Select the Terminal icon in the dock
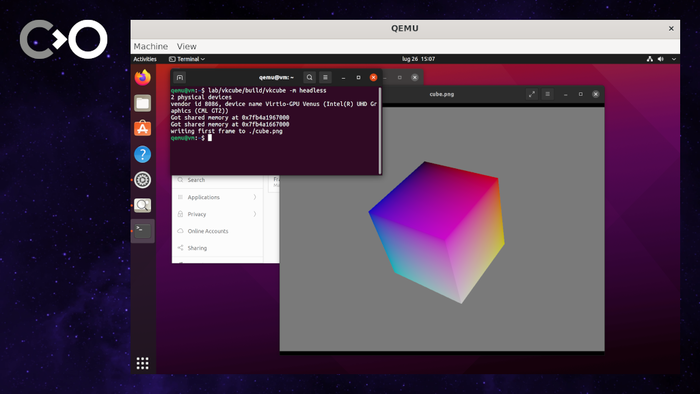Screen dimensions: 700x394 (142, 231)
